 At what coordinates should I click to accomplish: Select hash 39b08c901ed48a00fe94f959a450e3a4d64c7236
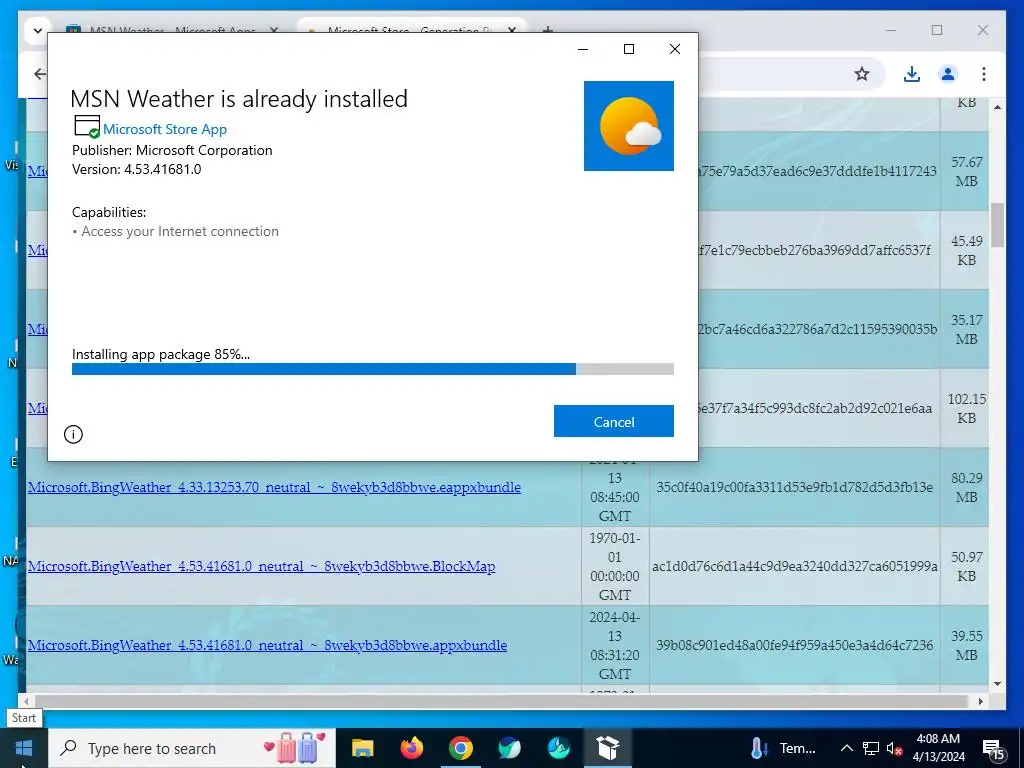pyautogui.click(x=794, y=645)
